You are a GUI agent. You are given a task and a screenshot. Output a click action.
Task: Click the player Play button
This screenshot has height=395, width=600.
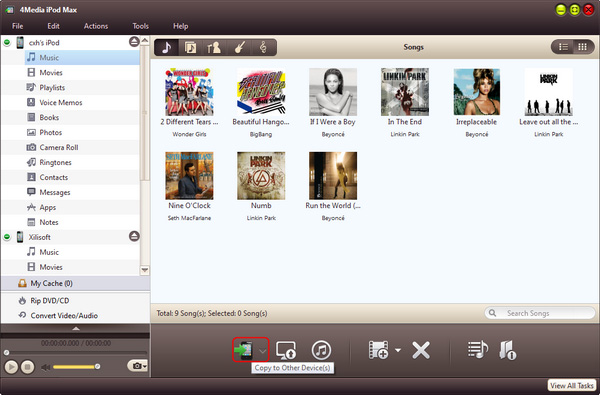[11, 367]
